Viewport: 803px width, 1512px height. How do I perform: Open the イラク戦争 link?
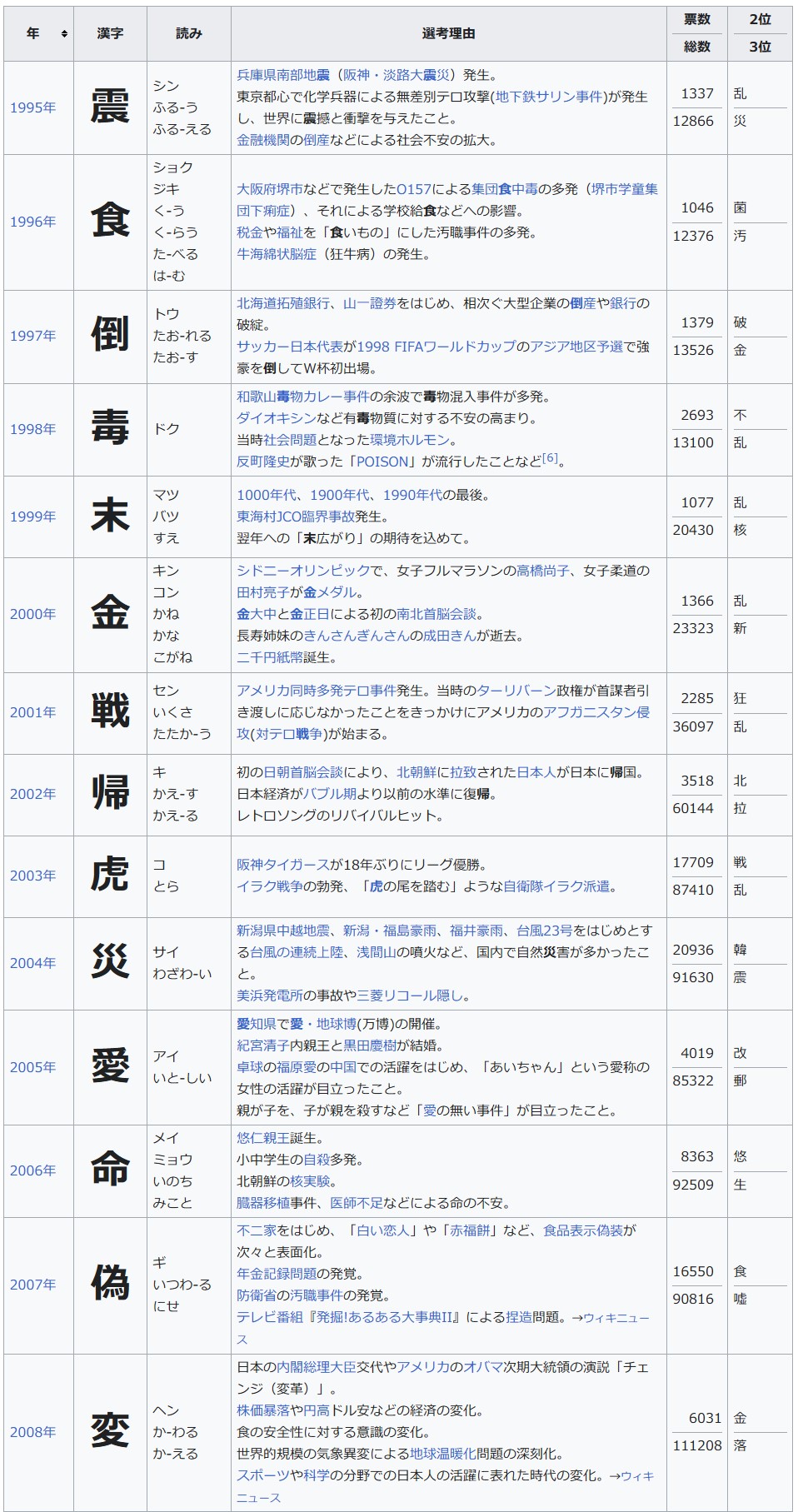[270, 886]
